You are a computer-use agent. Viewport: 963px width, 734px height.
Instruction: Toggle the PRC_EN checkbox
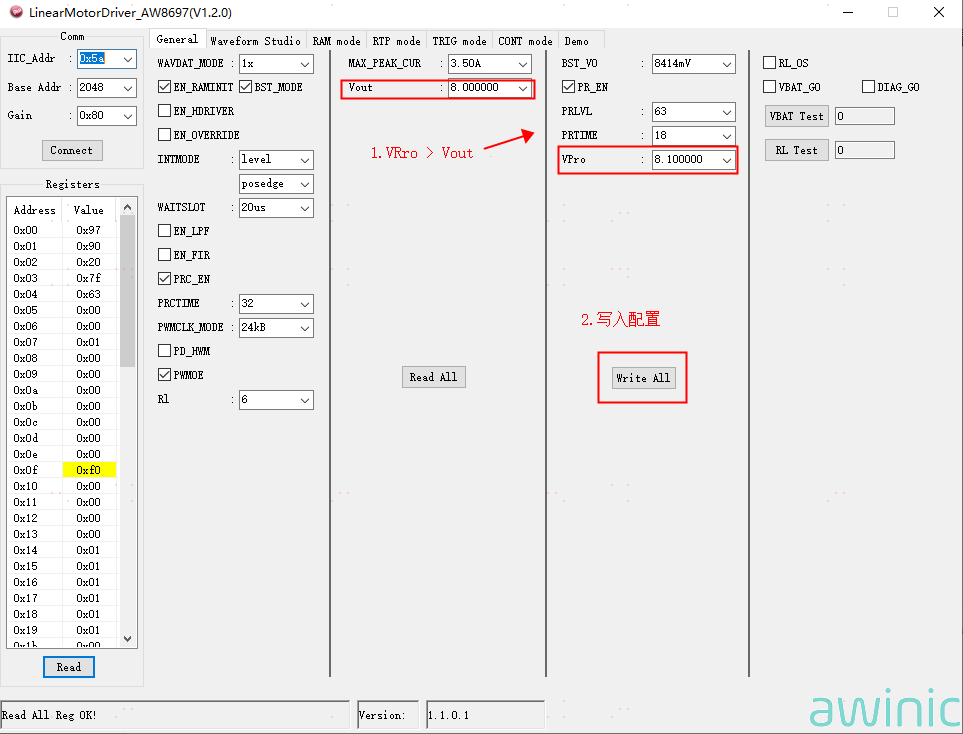164,278
